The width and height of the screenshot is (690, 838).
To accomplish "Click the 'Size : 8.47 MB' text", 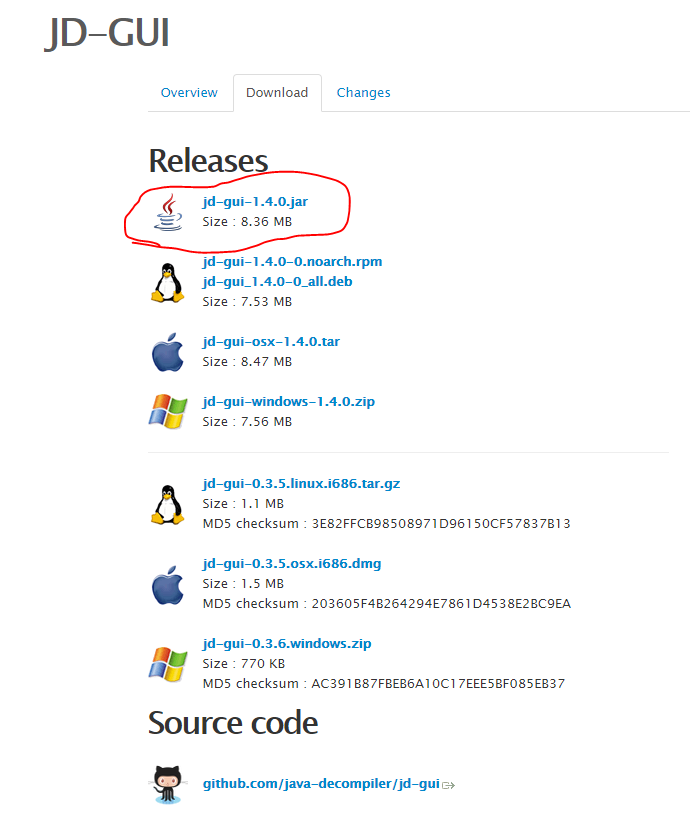I will (x=247, y=362).
